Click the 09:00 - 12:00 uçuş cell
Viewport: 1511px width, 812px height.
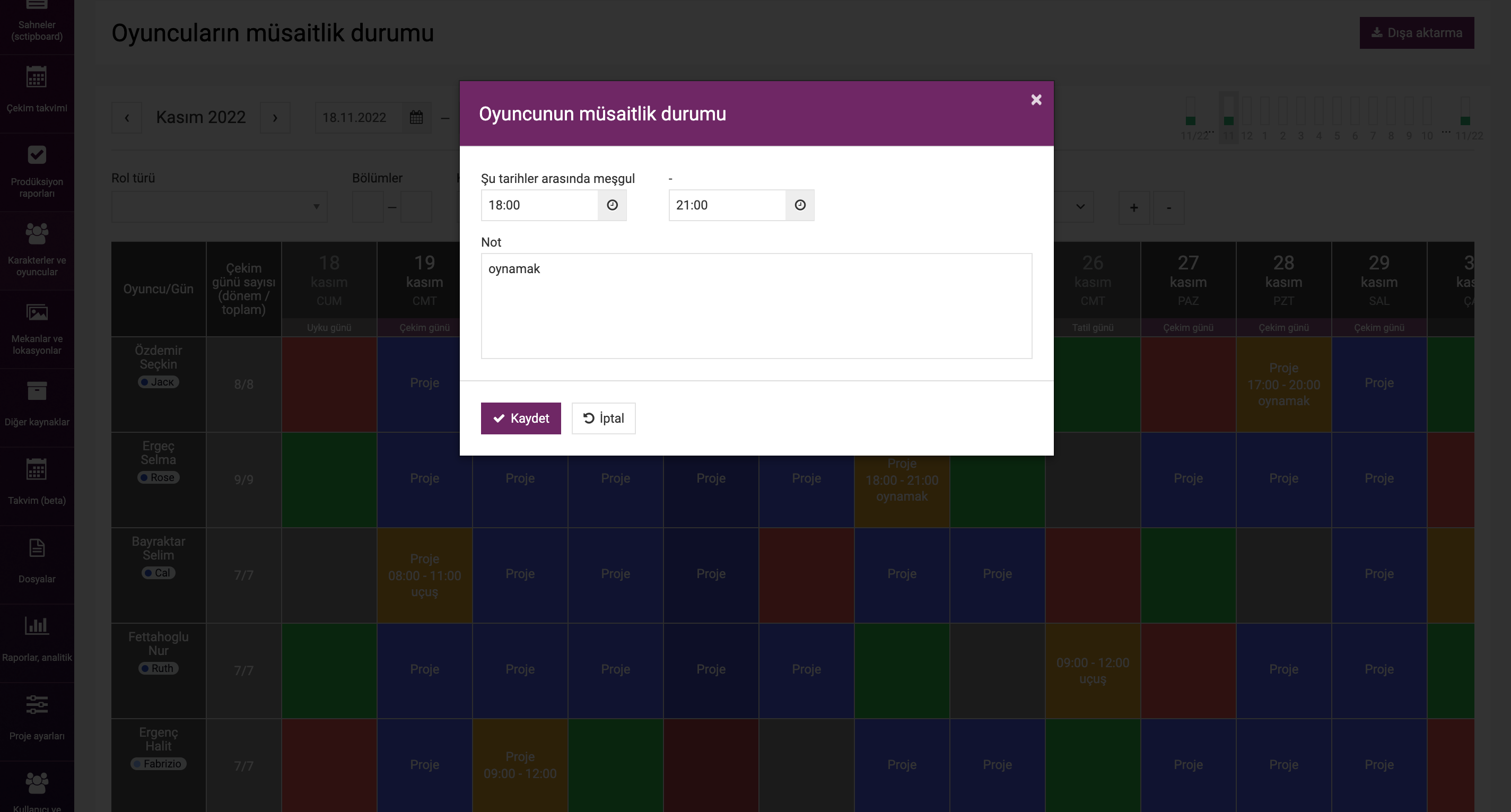pos(1092,670)
